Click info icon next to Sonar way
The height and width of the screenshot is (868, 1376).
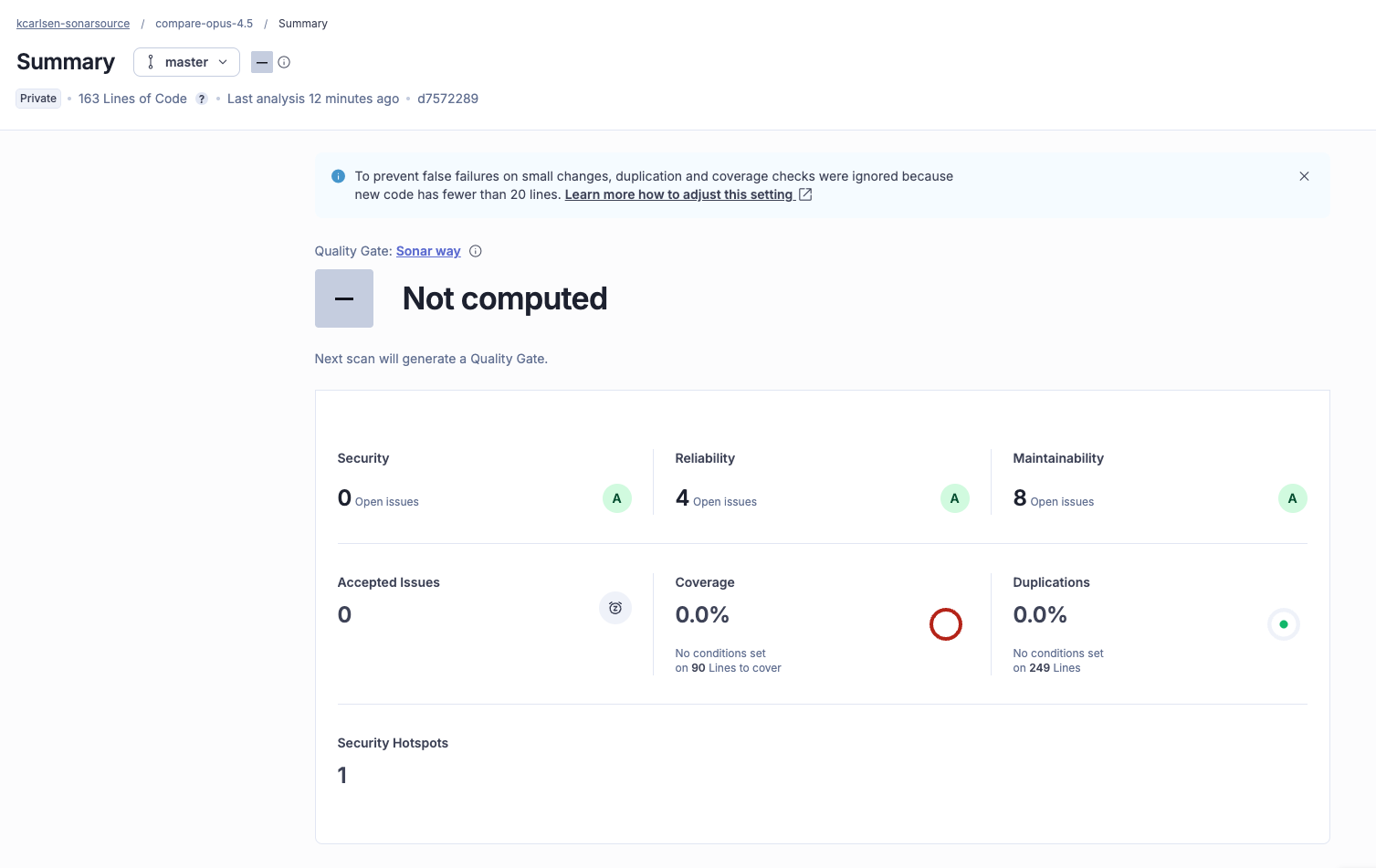point(476,251)
